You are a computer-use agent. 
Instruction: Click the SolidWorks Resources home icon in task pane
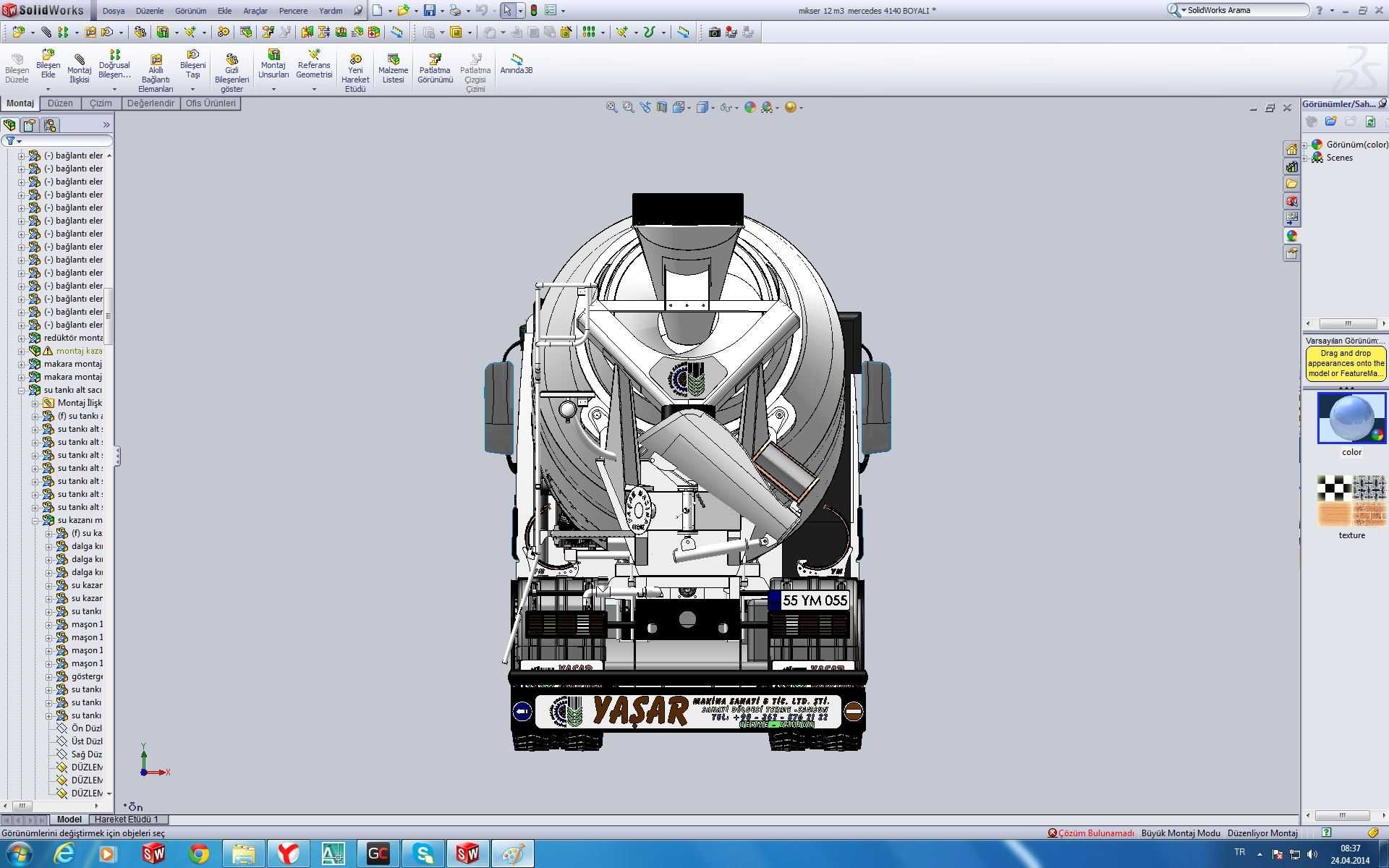click(1291, 149)
